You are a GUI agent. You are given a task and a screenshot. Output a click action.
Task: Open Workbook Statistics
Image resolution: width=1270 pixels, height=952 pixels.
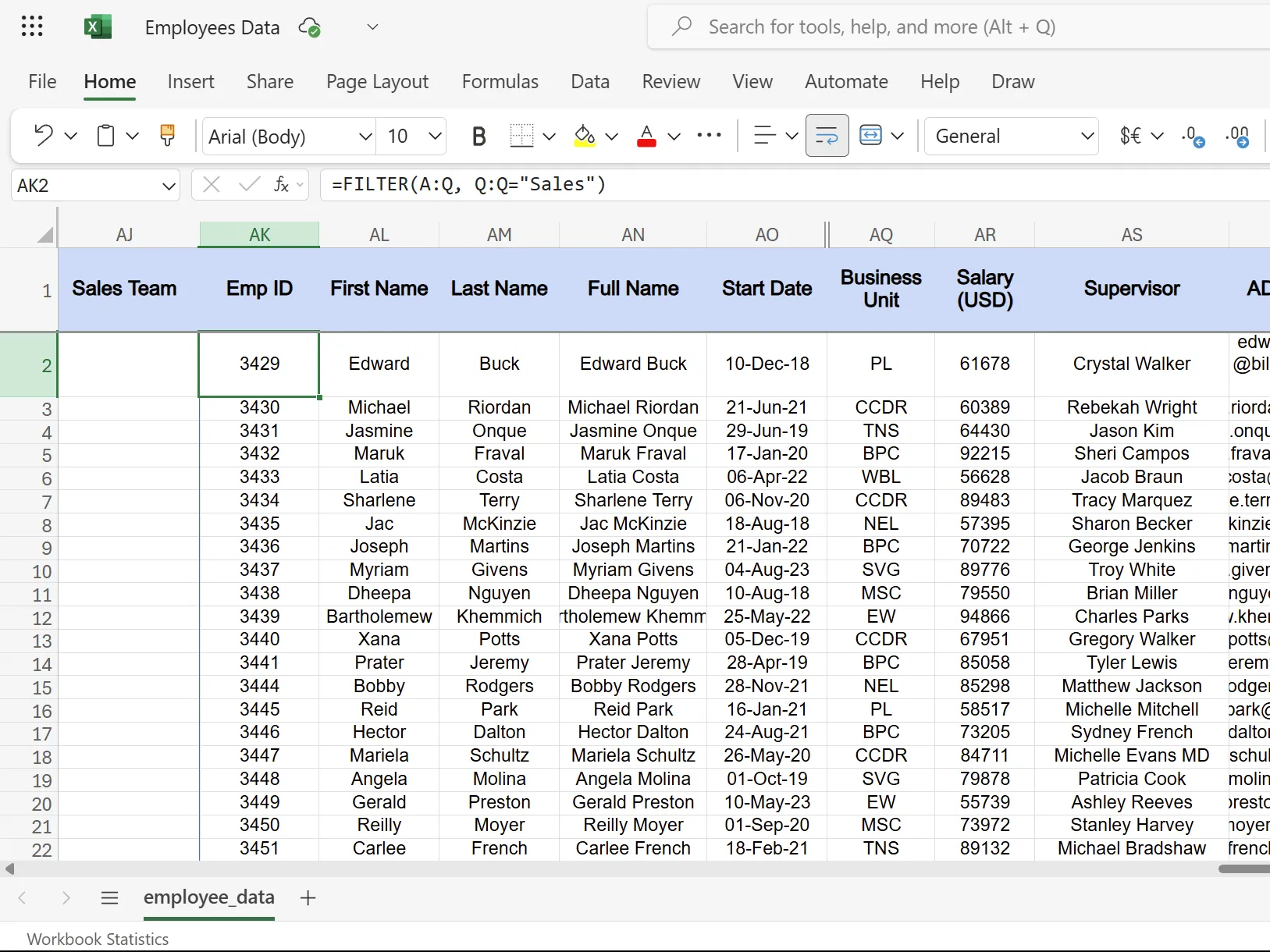97,938
